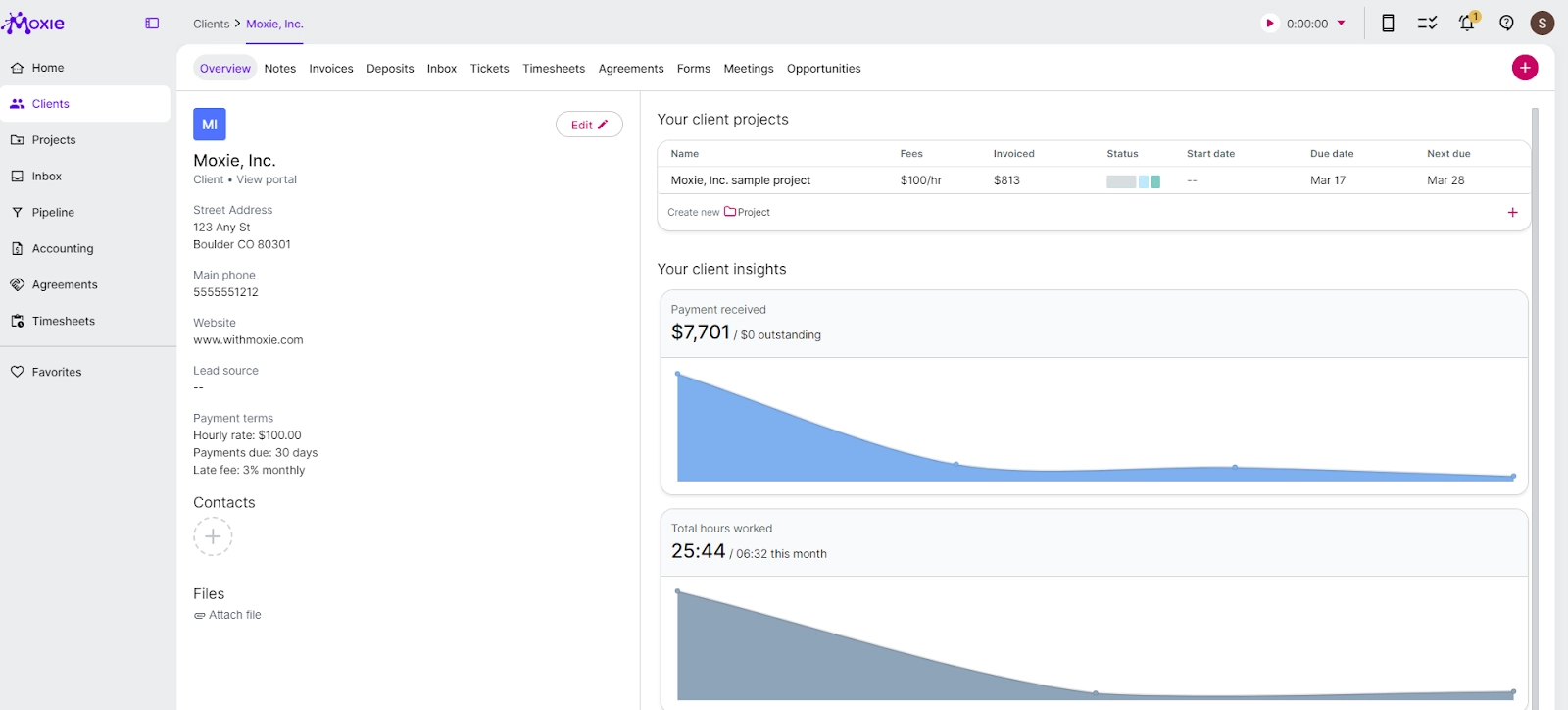Open the Moxie, Inc. sample project row

tap(741, 180)
